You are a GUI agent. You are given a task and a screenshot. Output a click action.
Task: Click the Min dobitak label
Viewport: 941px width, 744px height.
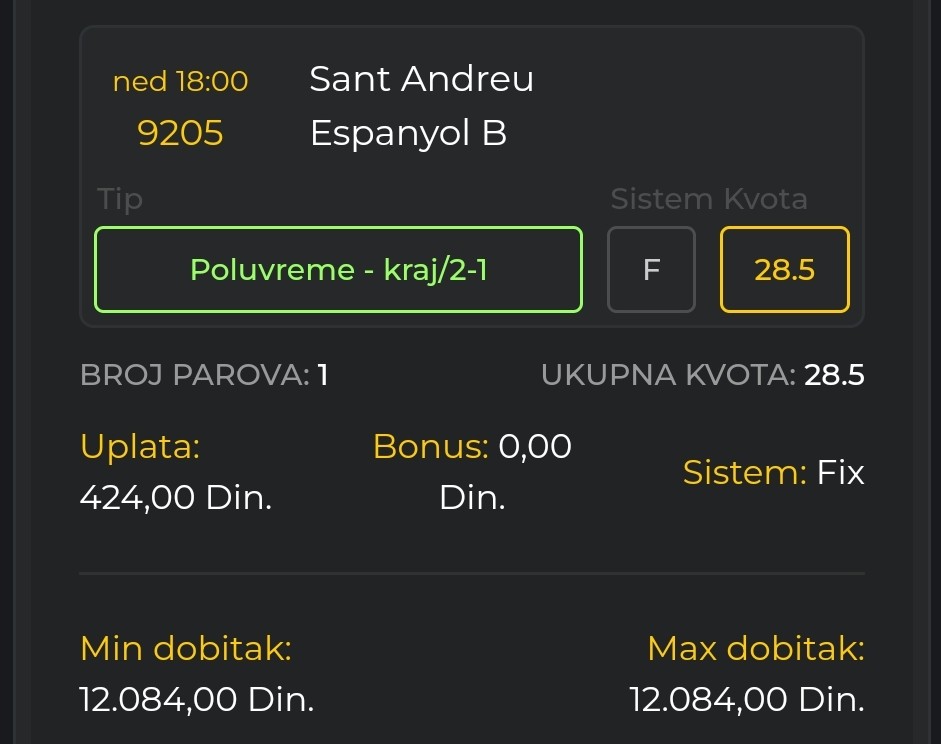coord(185,649)
